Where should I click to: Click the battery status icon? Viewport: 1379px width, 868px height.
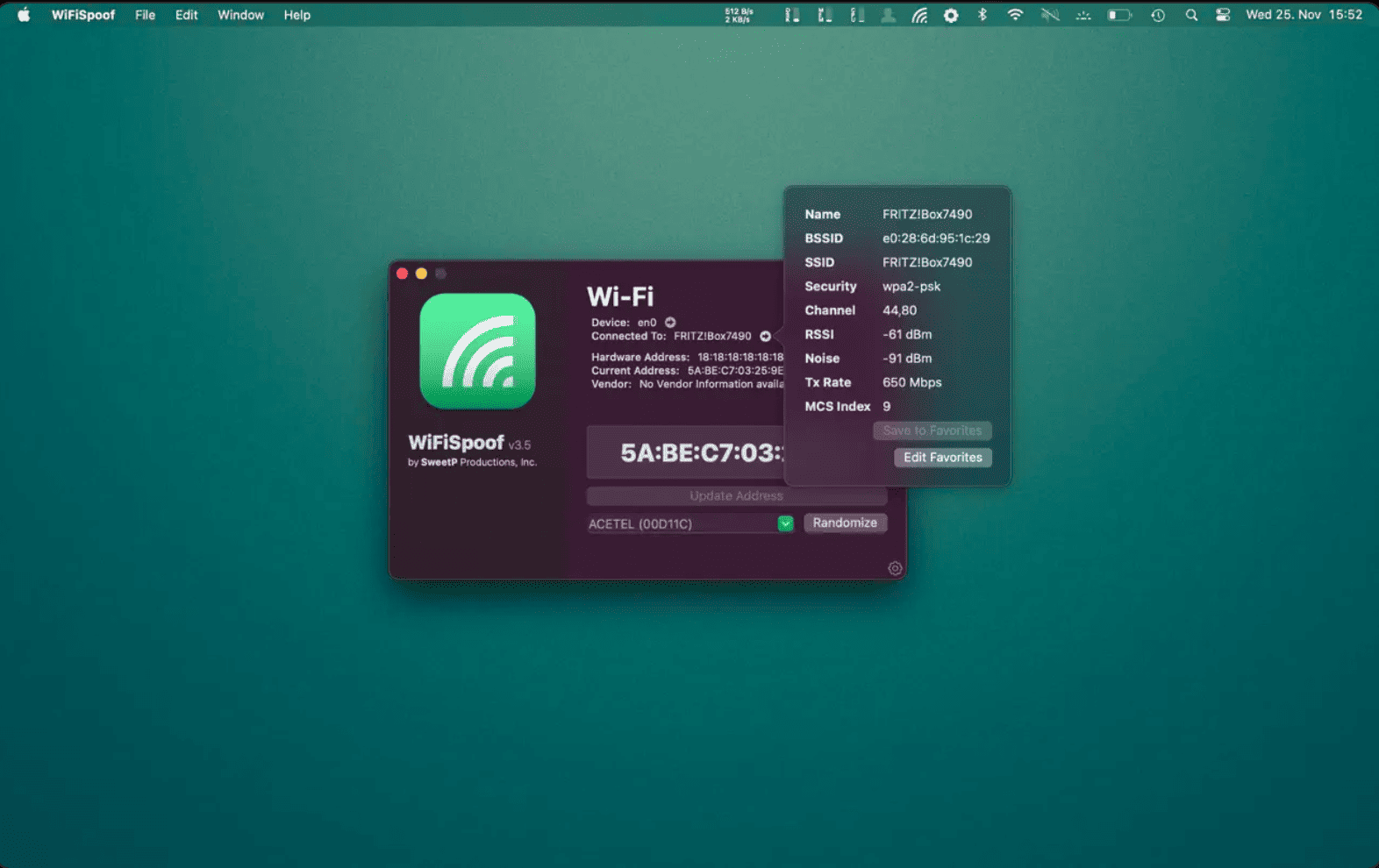pos(1119,15)
